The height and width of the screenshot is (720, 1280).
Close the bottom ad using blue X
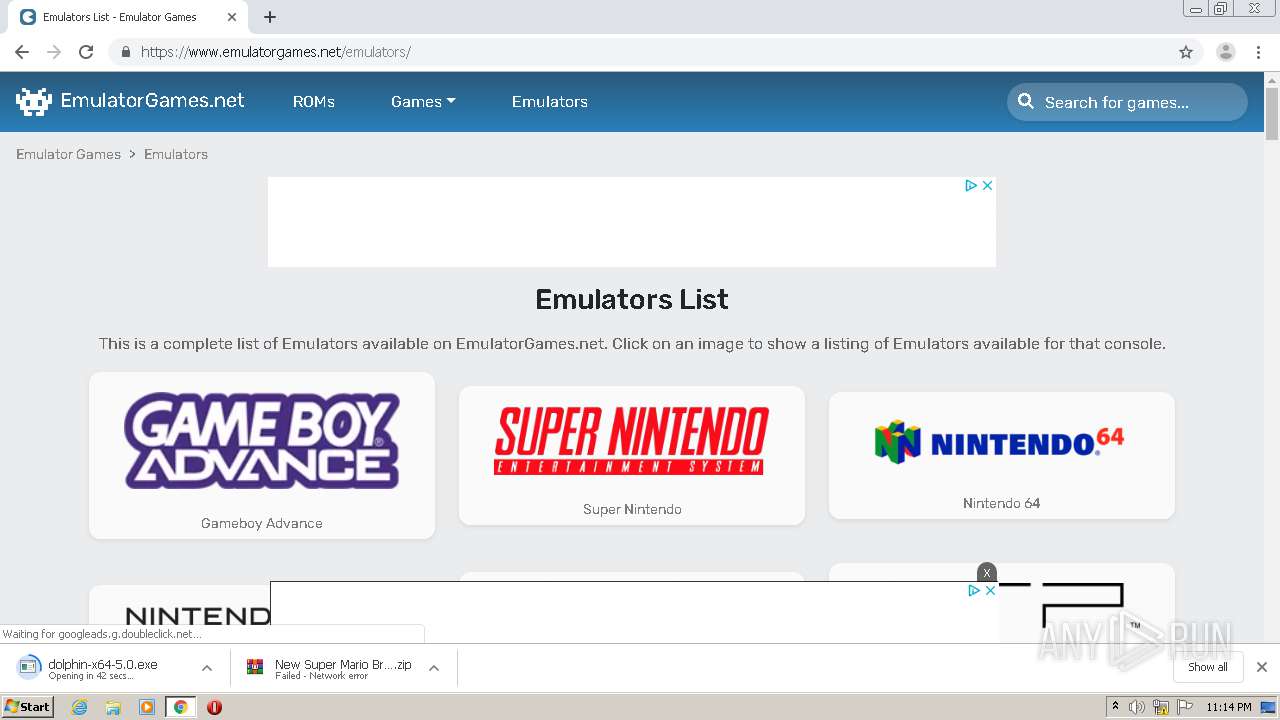point(990,590)
